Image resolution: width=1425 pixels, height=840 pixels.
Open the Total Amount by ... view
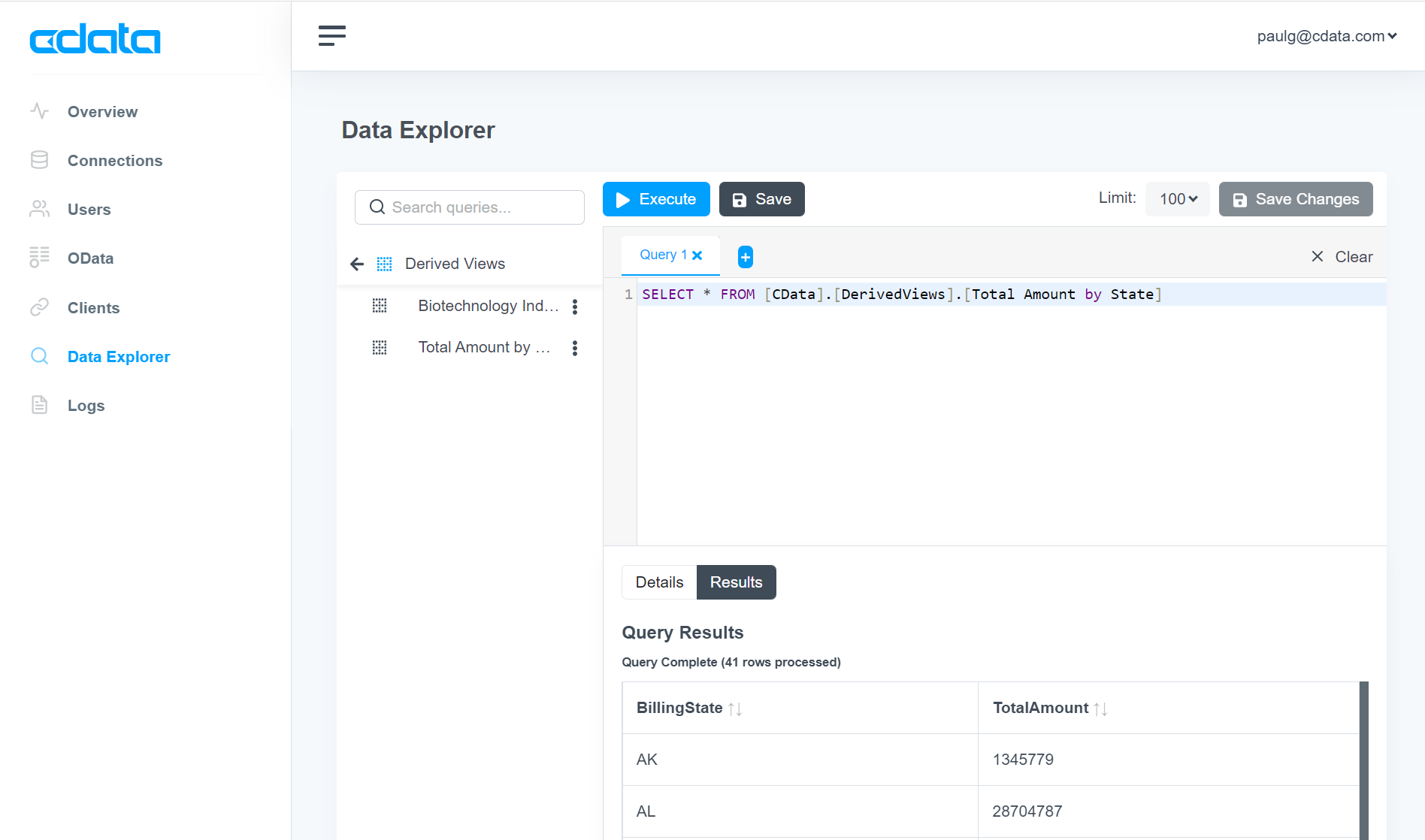[484, 347]
